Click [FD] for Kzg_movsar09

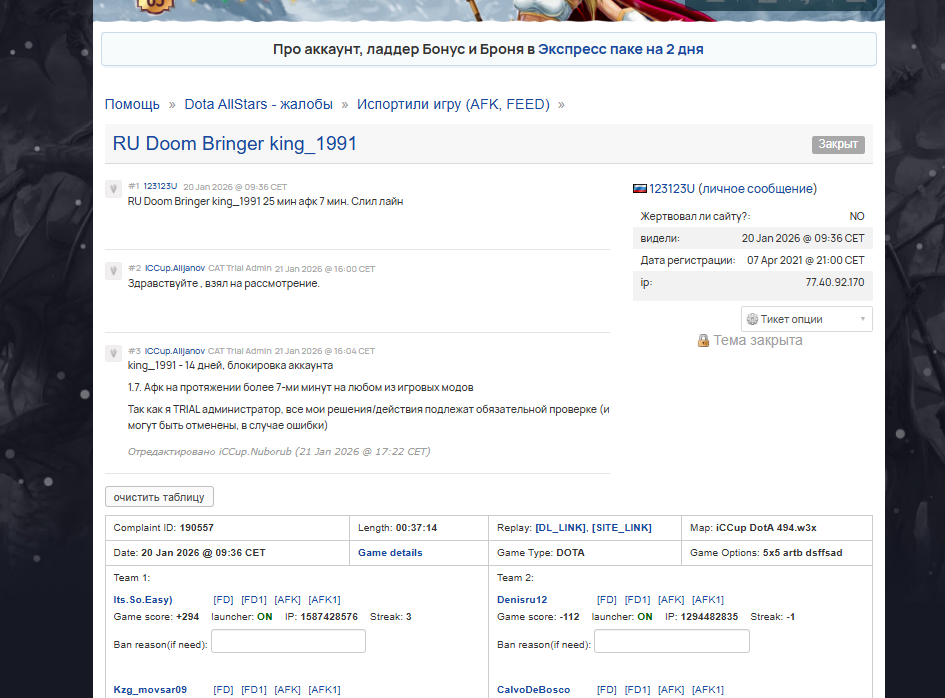click(x=223, y=690)
